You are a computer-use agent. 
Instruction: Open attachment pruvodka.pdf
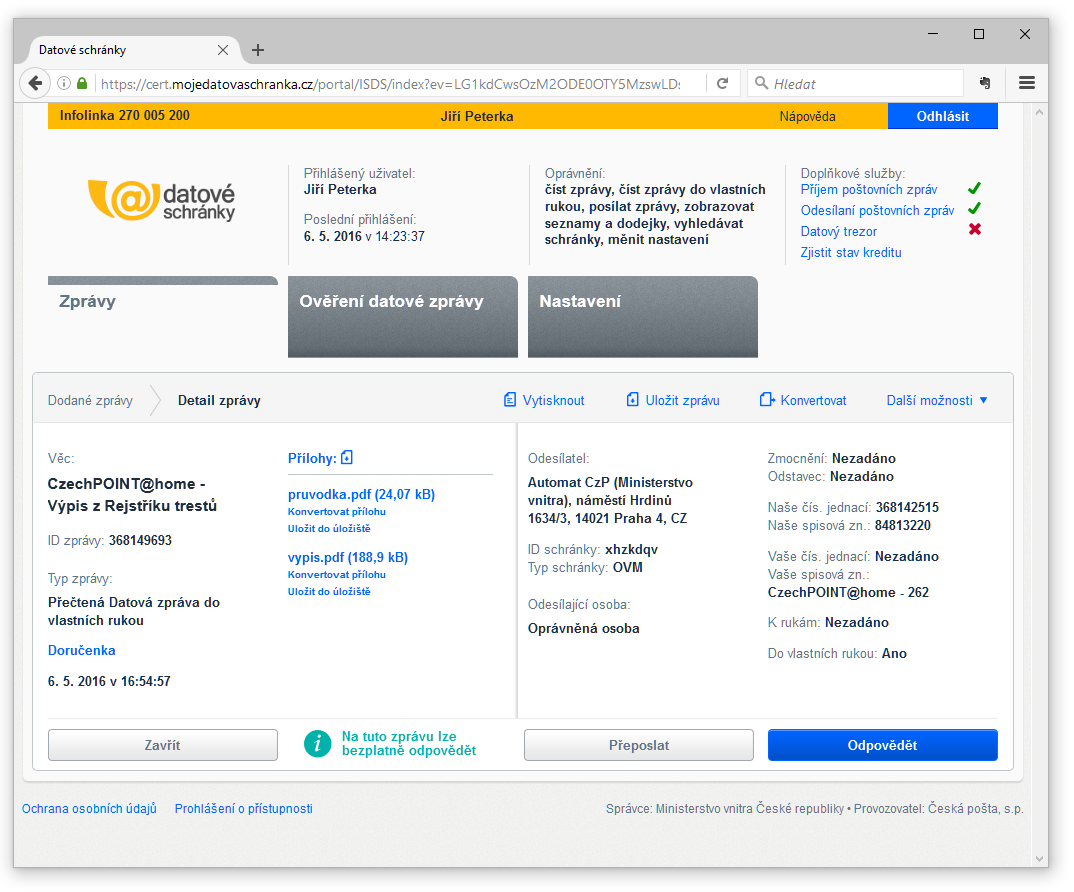click(361, 494)
